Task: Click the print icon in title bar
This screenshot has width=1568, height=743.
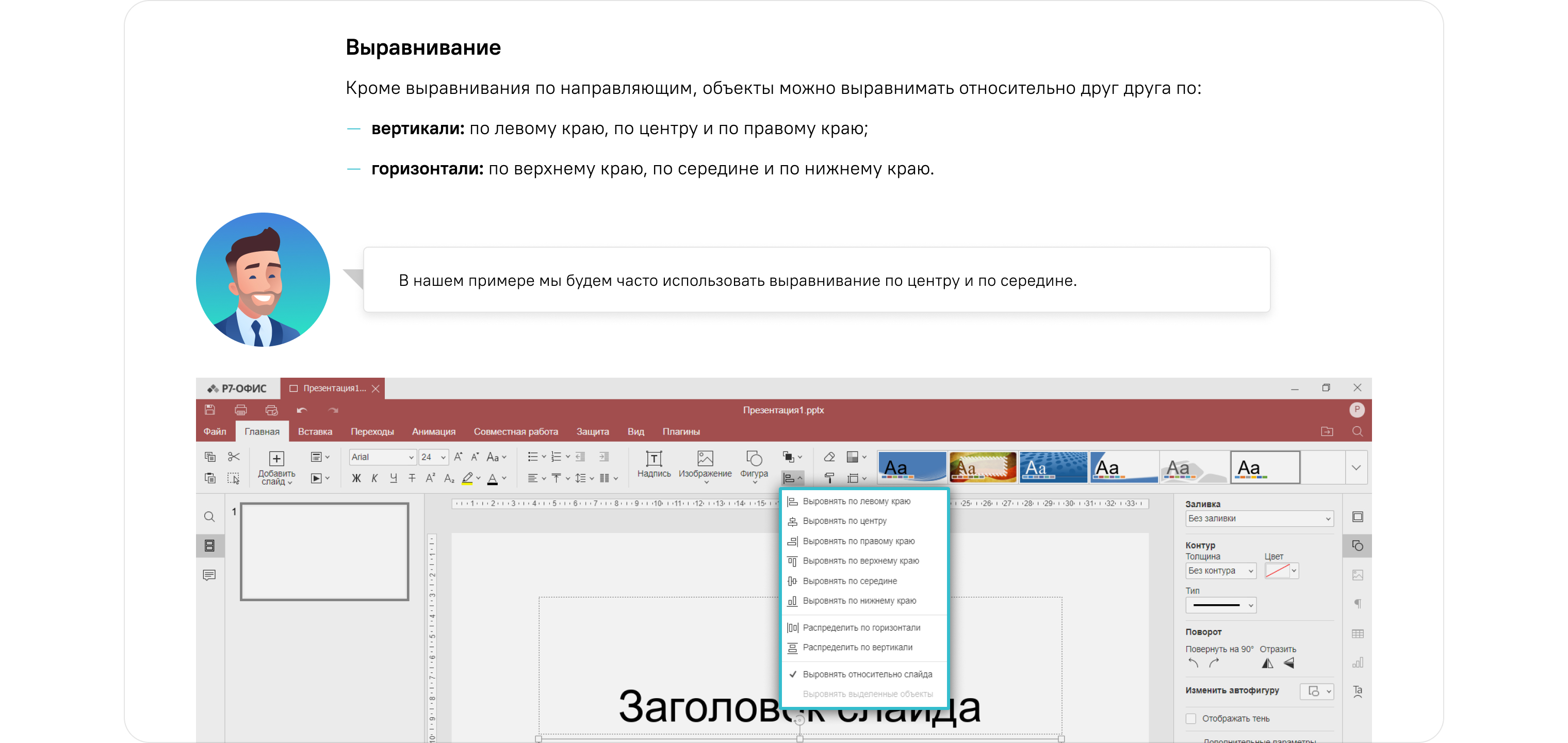Action: click(240, 410)
